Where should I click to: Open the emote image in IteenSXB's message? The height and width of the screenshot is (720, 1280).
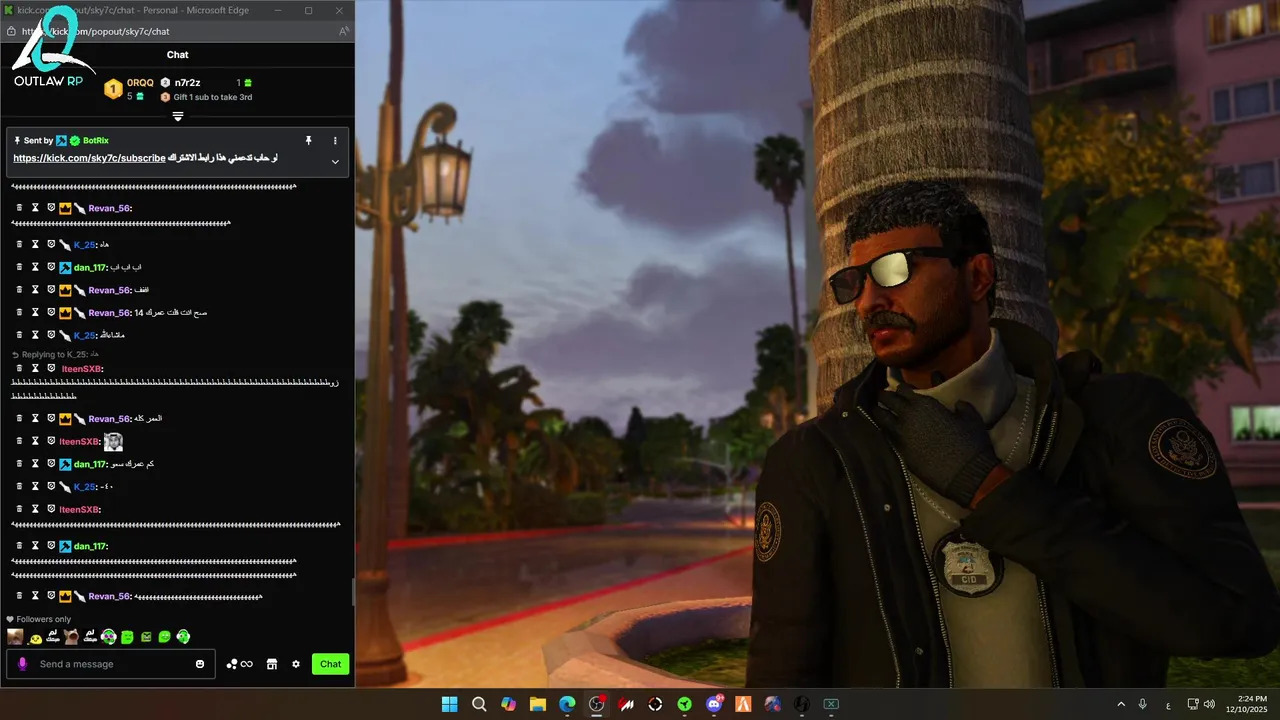(x=113, y=441)
